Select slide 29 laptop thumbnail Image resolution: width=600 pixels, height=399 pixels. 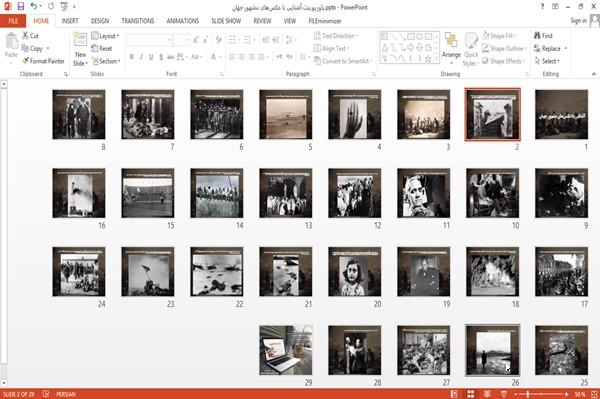285,350
